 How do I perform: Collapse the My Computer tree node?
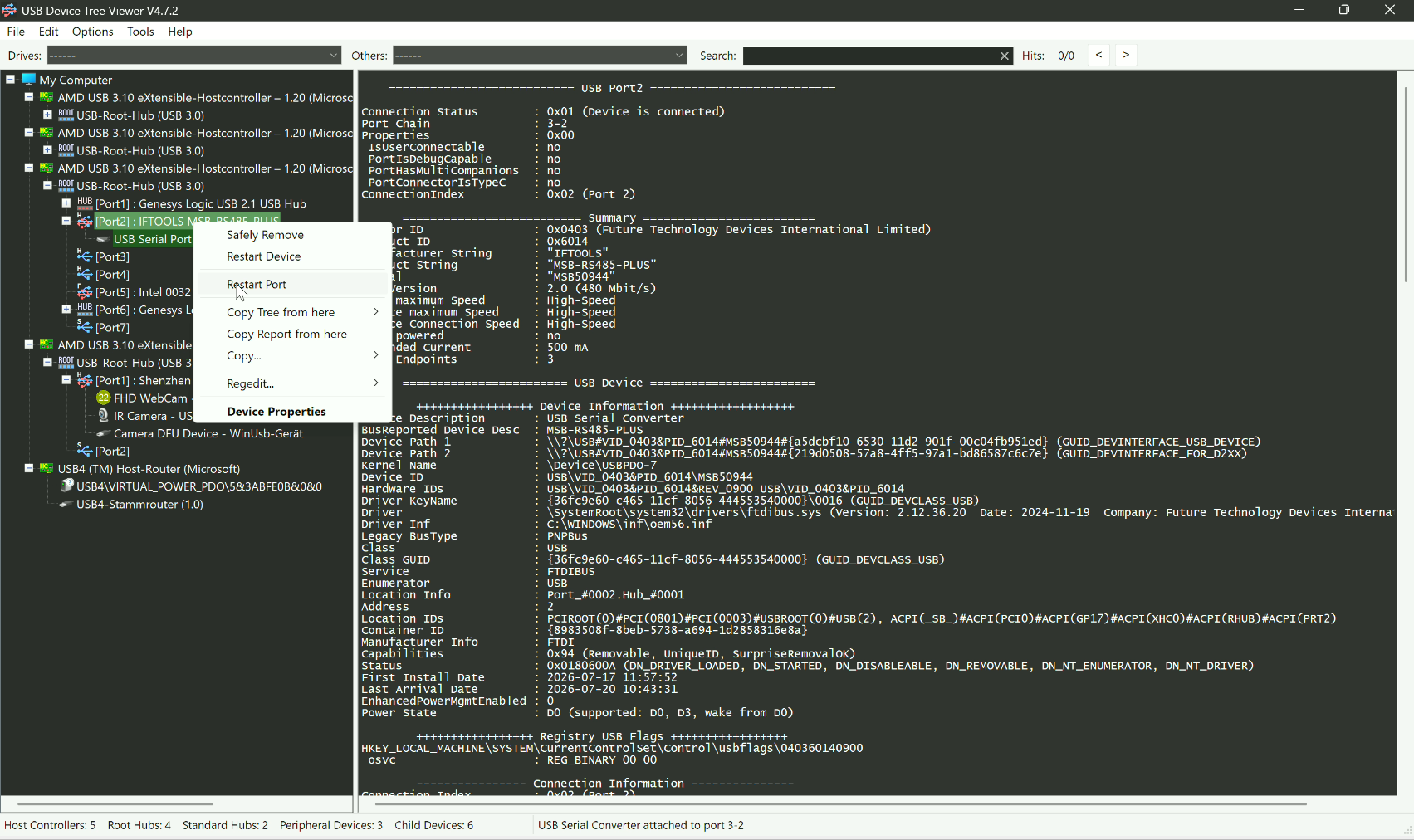tap(11, 80)
